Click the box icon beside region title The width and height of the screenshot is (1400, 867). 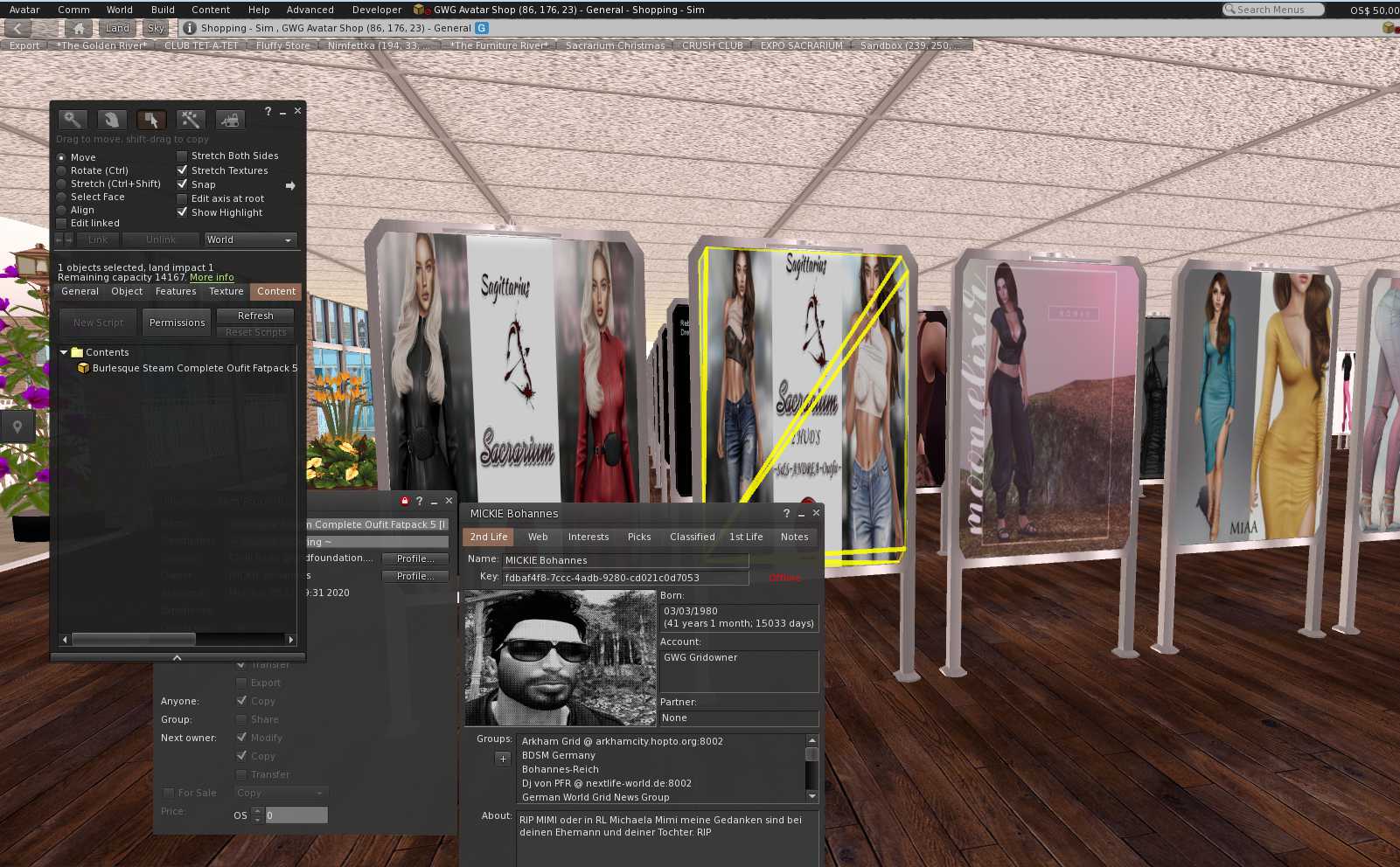420,10
